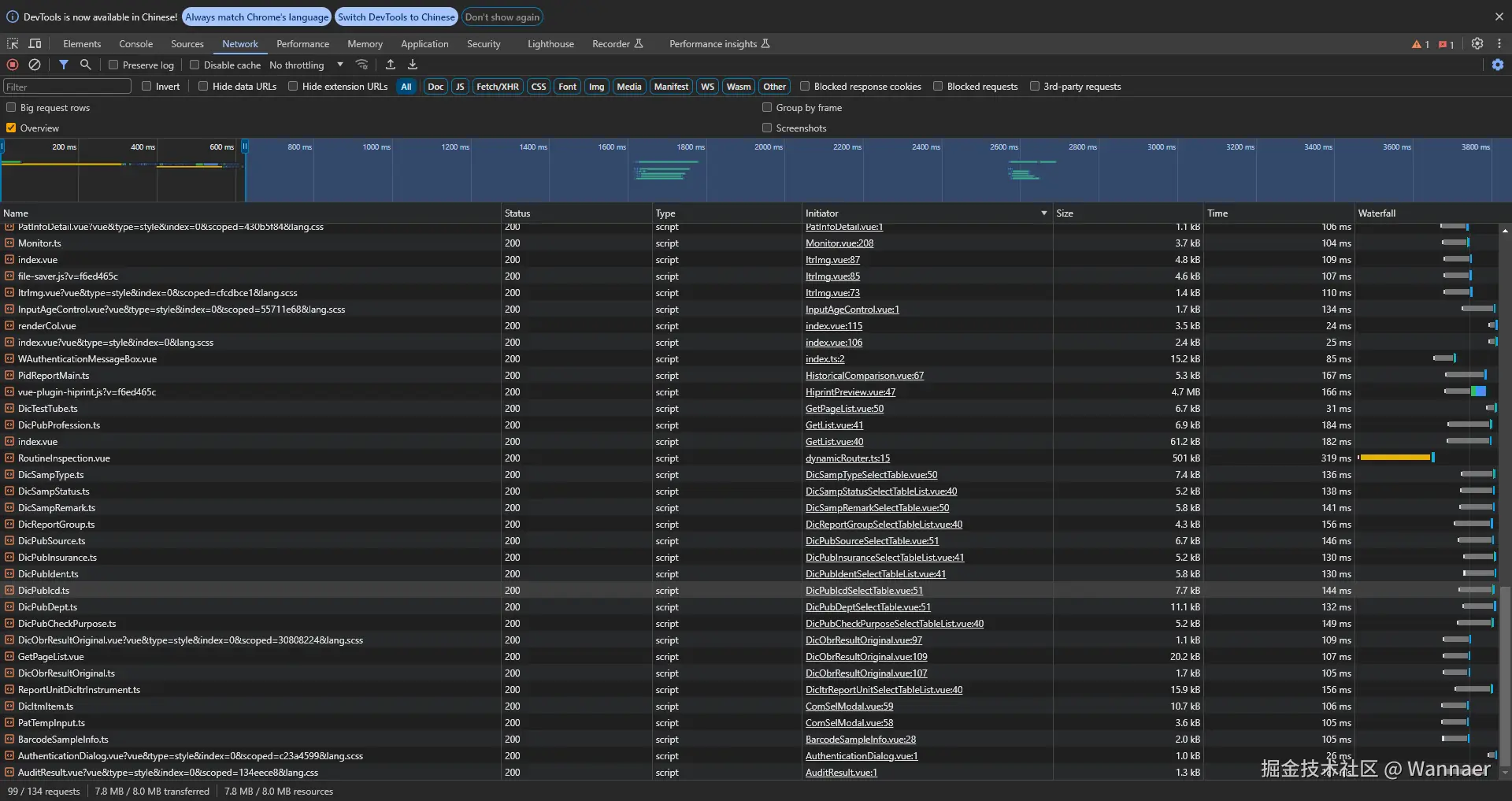Check the Invert filter checkbox

(146, 86)
